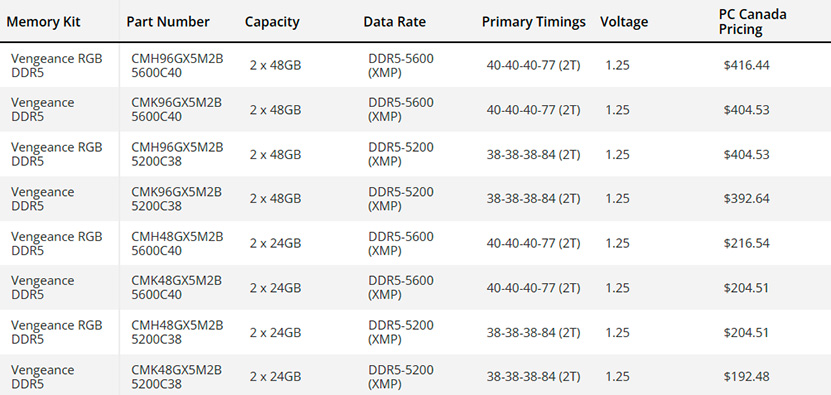Click the Voltage column header

pos(624,22)
